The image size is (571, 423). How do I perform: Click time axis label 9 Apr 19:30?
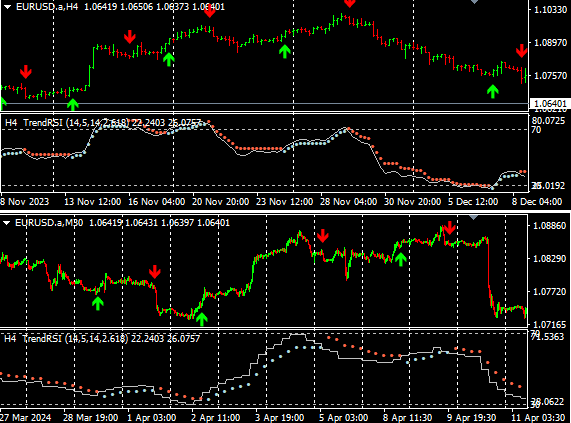tap(471, 418)
